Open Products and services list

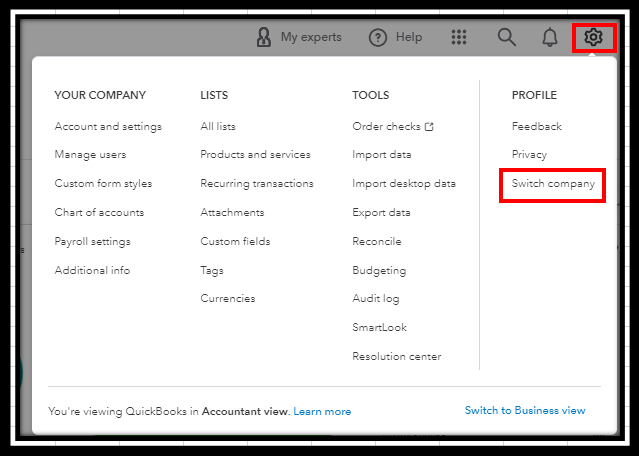point(255,155)
